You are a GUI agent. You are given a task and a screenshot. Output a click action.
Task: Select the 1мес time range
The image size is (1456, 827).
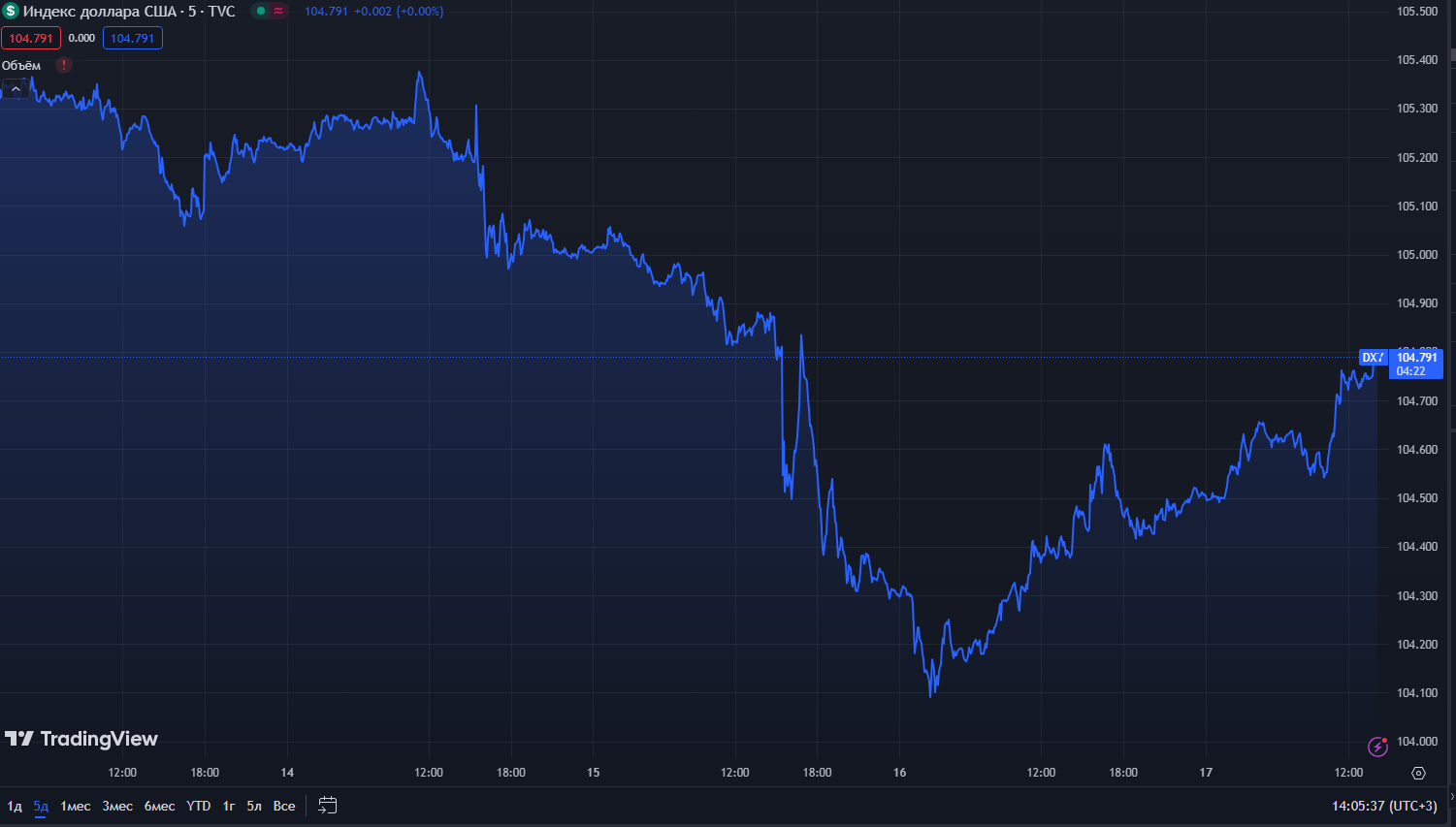point(76,806)
